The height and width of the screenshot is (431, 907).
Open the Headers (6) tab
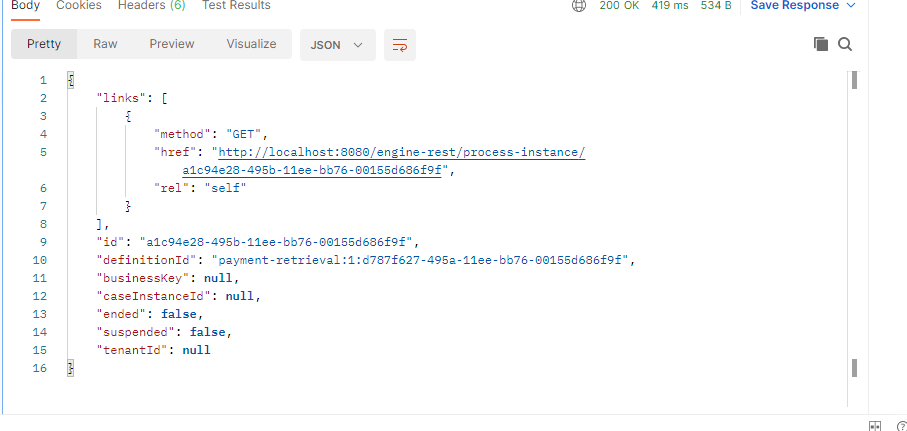151,5
